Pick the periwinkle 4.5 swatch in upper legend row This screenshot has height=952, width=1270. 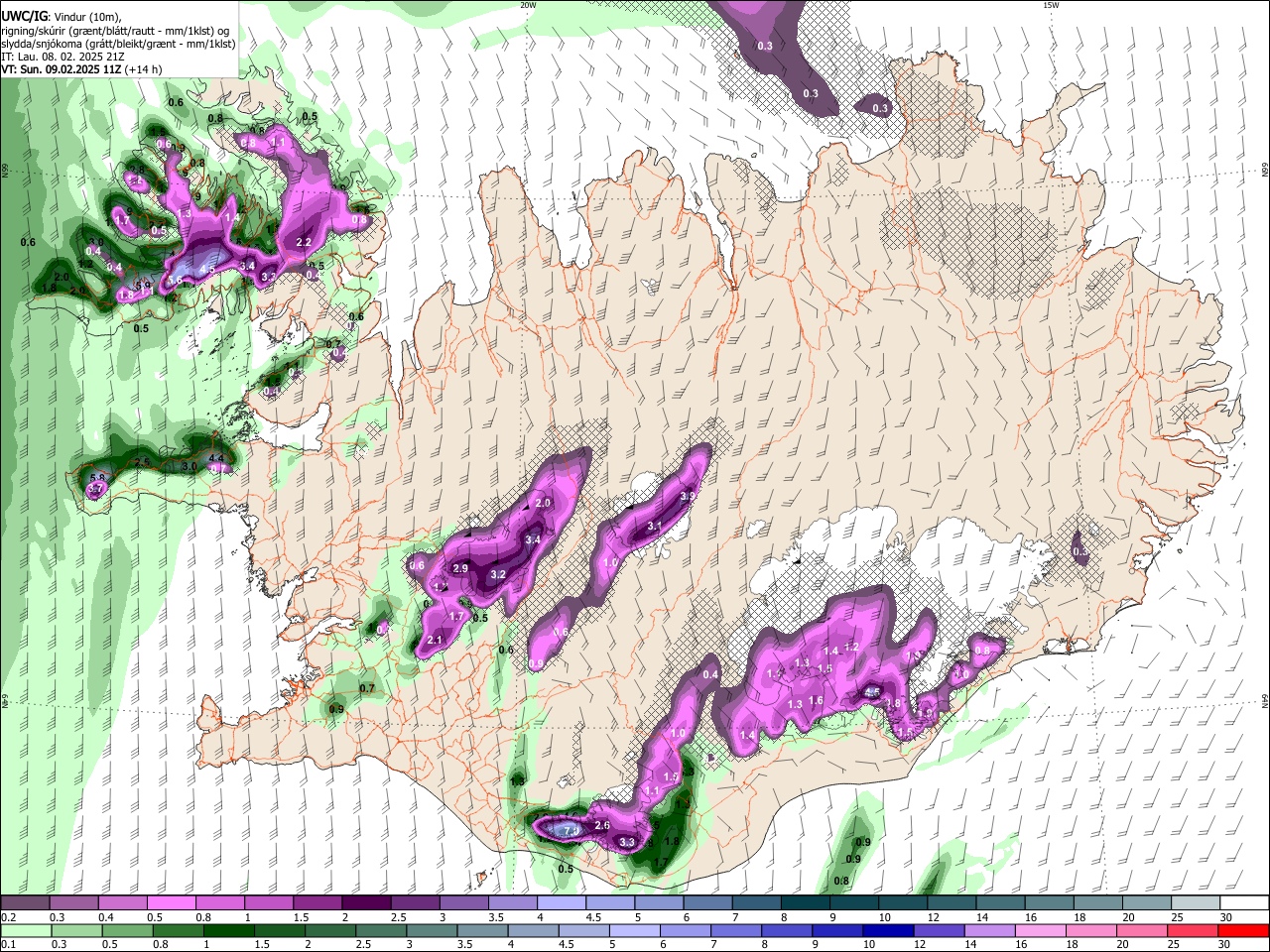(x=609, y=903)
